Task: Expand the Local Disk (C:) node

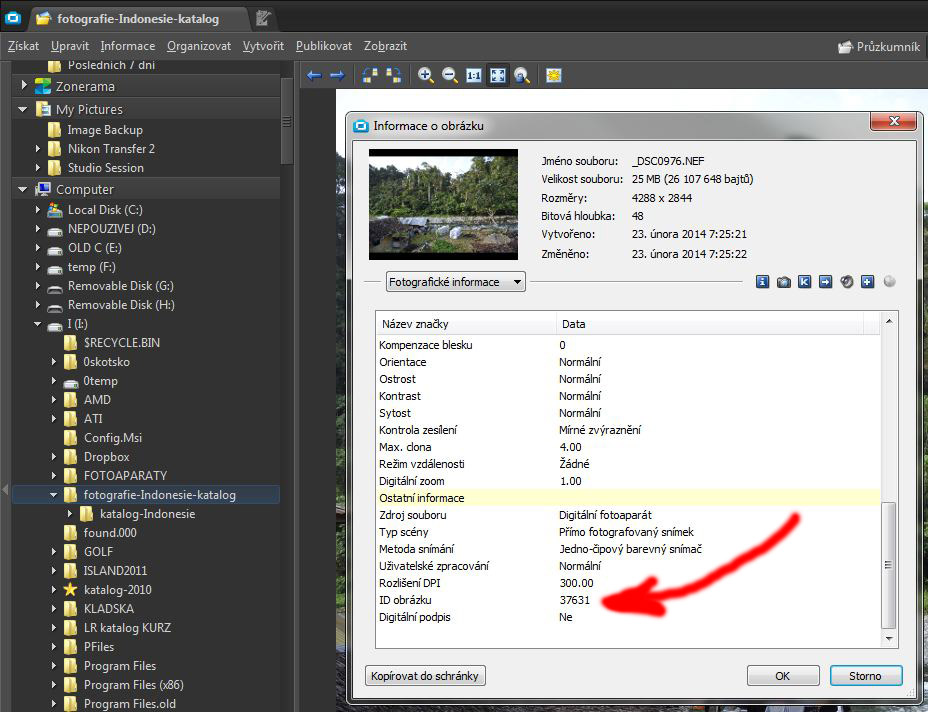Action: pyautogui.click(x=38, y=210)
